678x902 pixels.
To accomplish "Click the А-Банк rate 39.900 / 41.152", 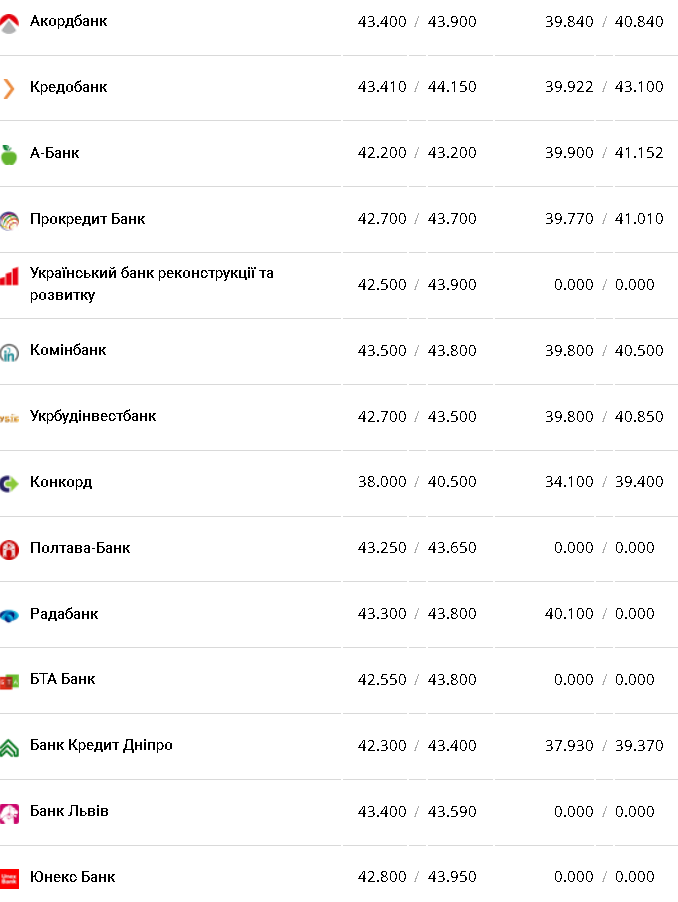I will [x=604, y=153].
